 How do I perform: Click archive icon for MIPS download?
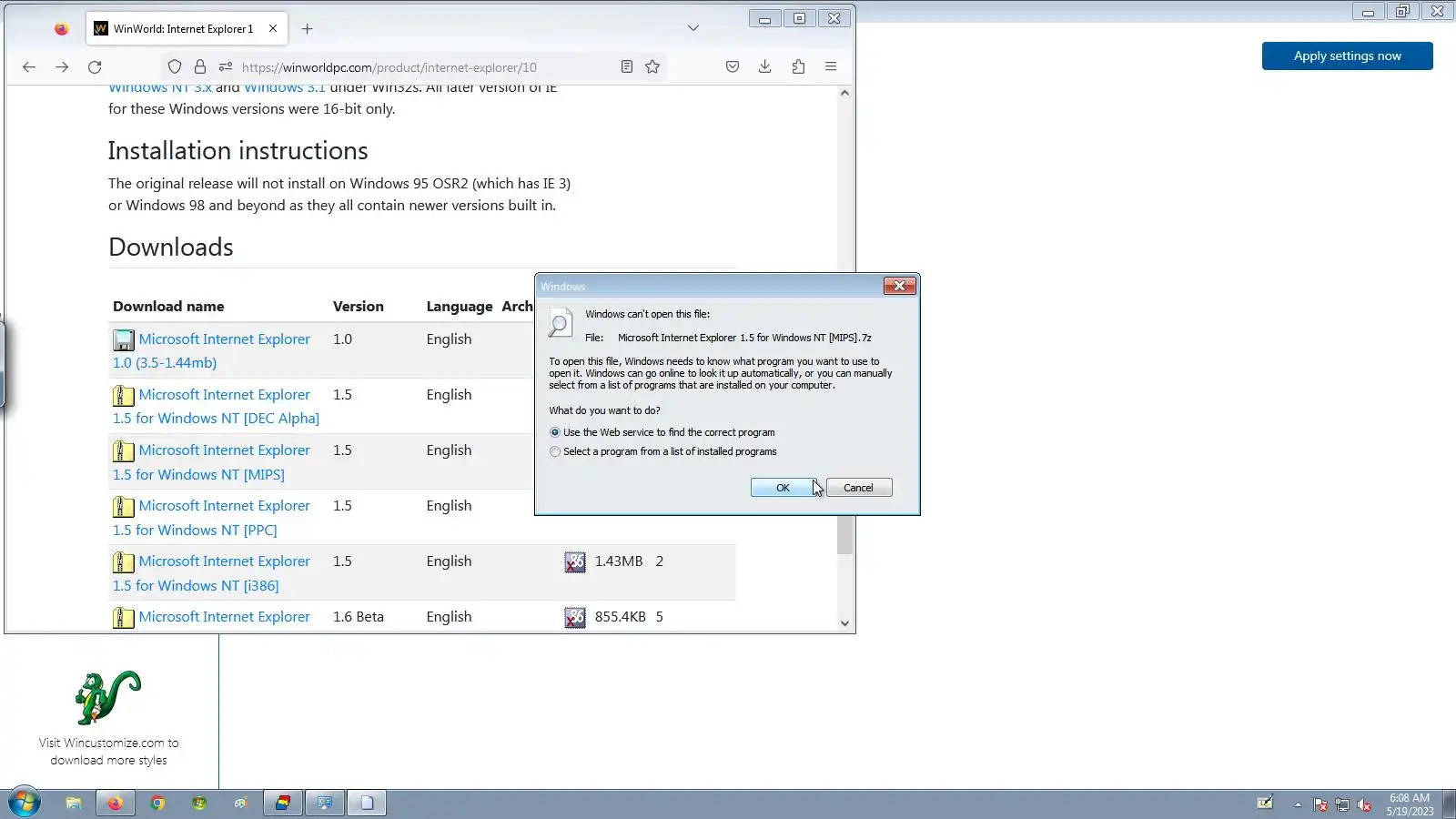123,451
